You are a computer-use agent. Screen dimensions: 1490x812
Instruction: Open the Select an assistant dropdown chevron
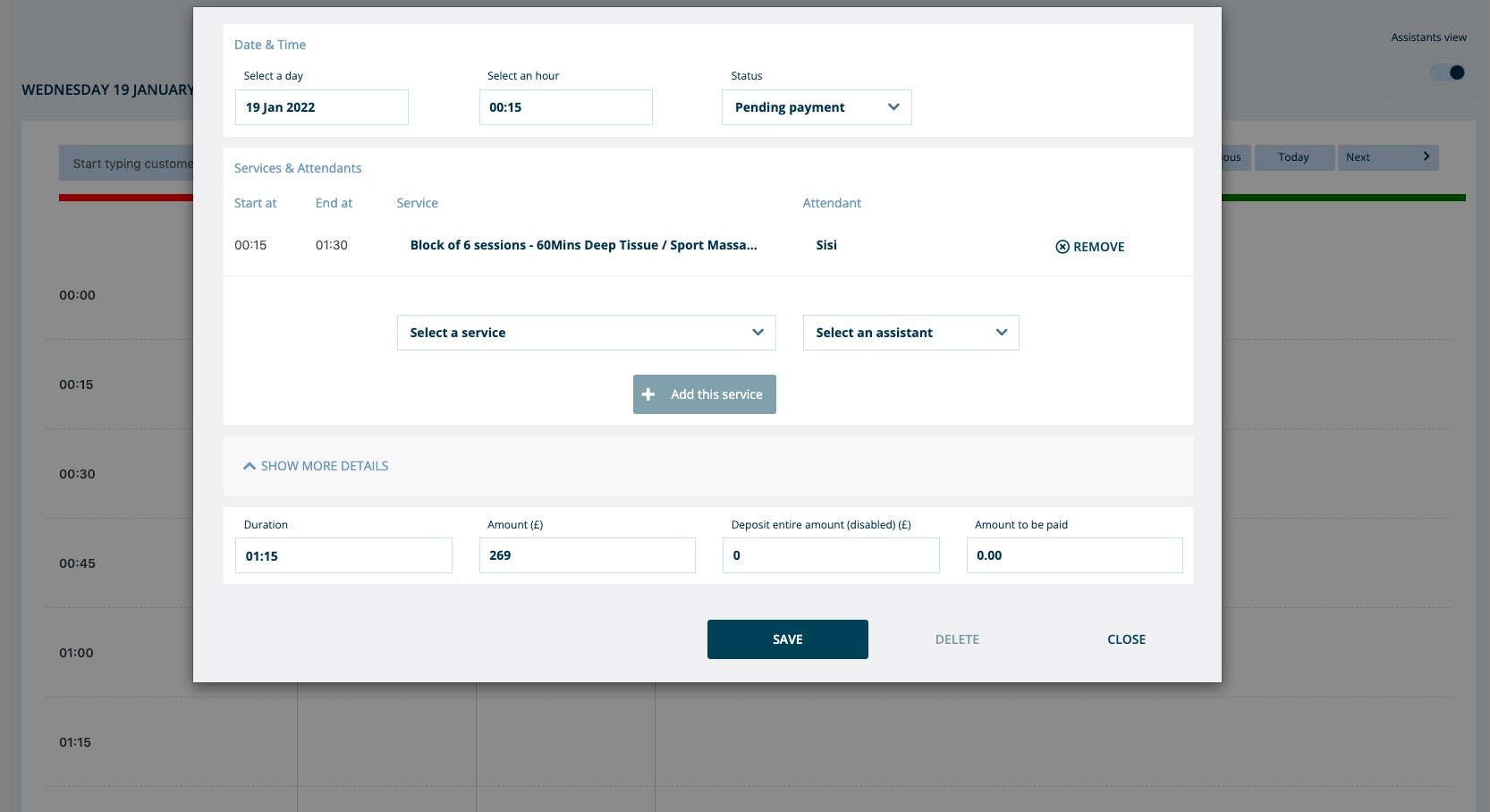(x=1002, y=332)
